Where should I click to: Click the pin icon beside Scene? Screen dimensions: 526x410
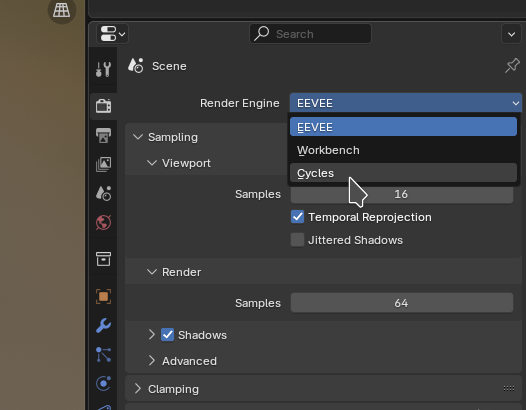(x=512, y=66)
